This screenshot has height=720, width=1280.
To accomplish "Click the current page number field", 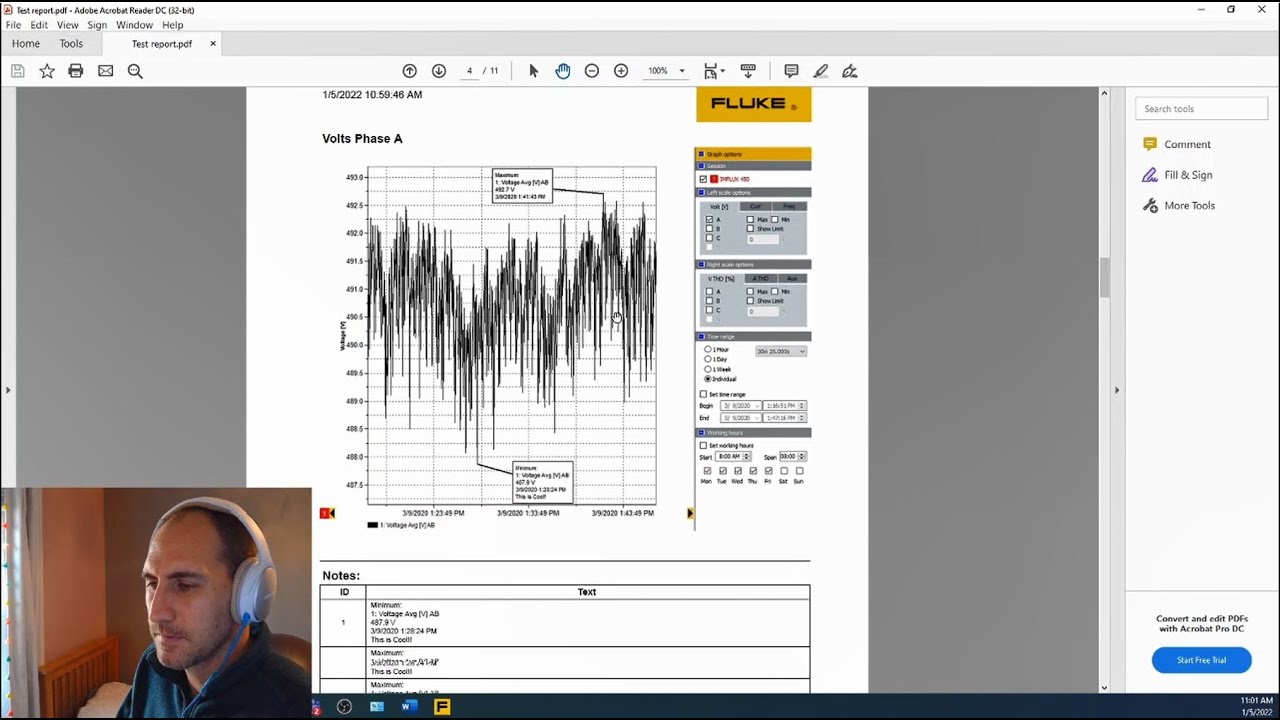I will tap(469, 71).
